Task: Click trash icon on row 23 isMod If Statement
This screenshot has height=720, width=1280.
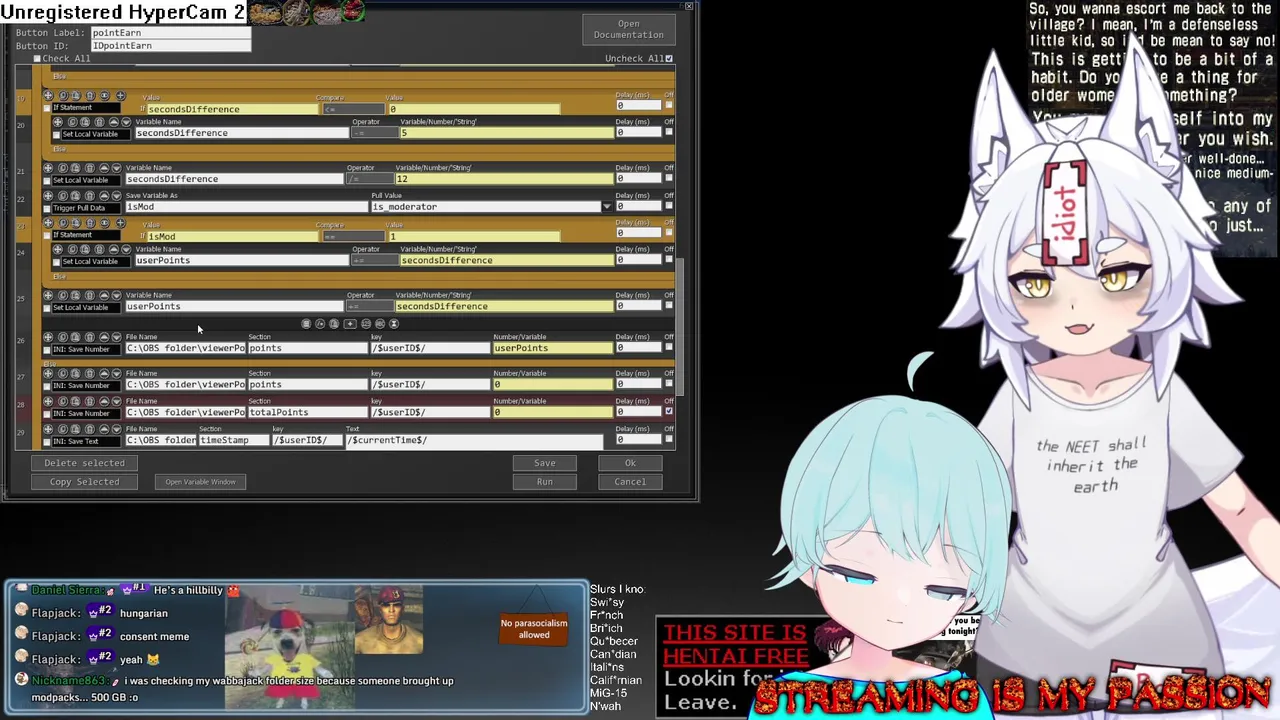Action: 89,223
